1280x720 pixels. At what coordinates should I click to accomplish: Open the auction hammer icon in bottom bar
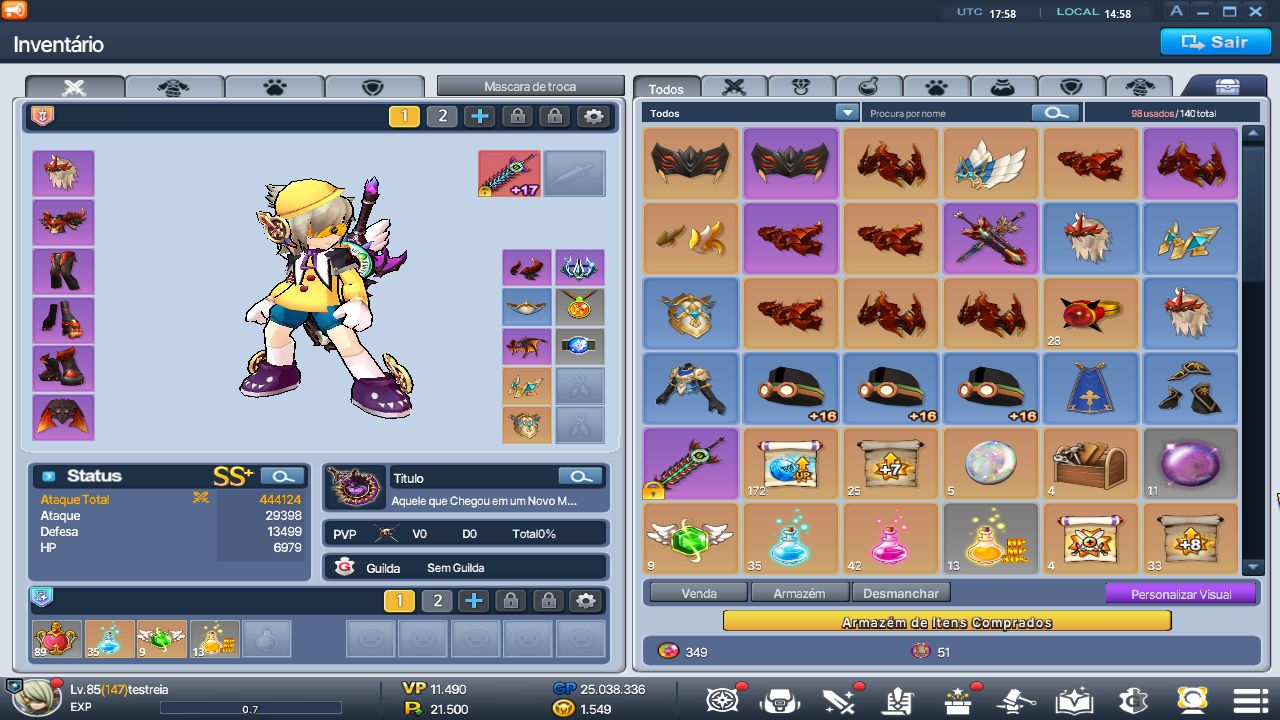coord(1015,699)
